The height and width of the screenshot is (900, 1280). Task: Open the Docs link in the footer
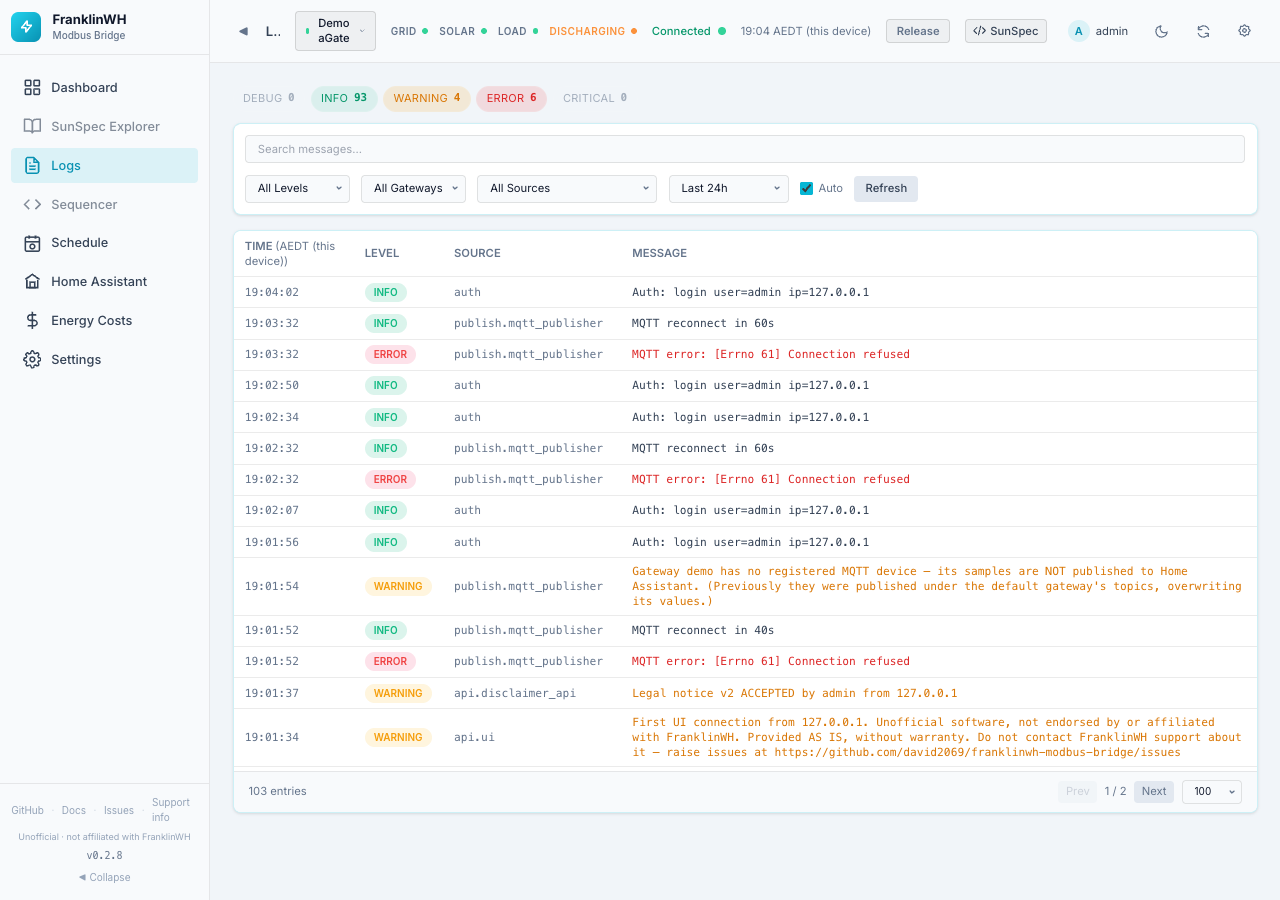73,810
